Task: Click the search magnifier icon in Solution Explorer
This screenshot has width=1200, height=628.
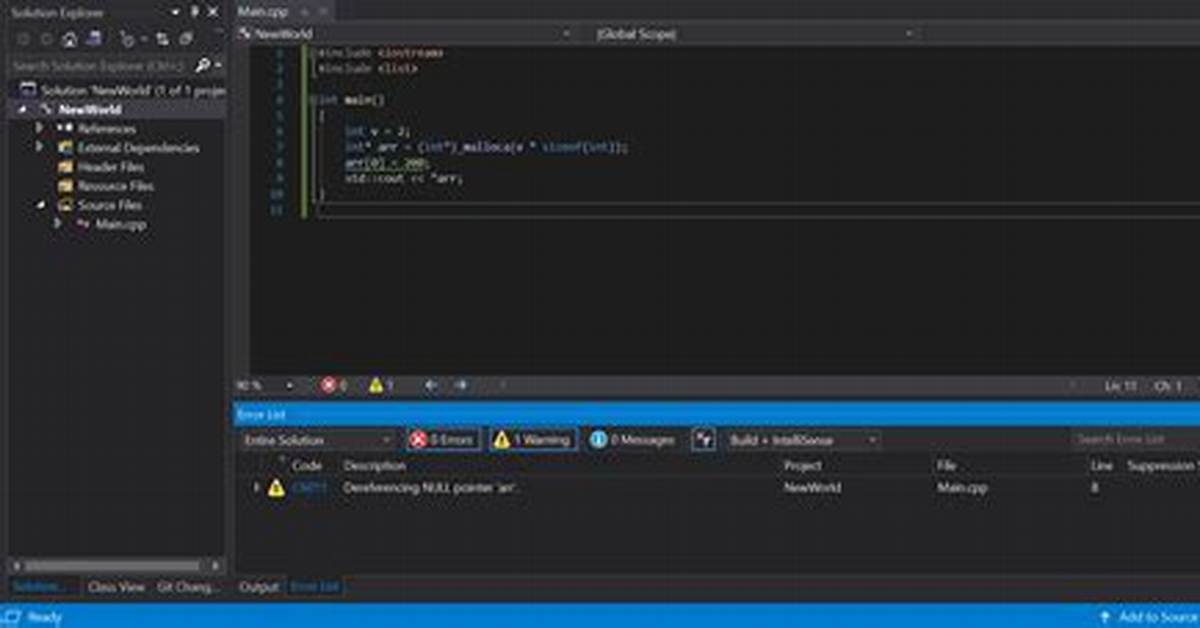Action: click(203, 65)
